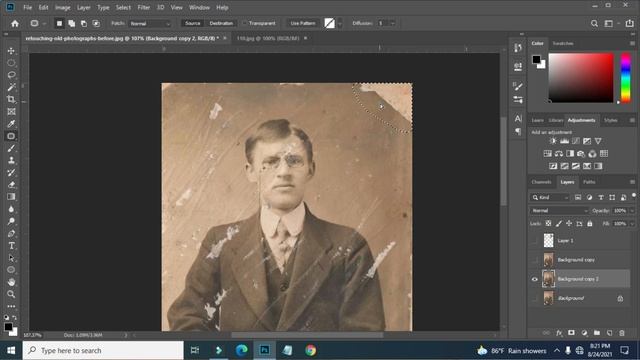
Task: Choose Destination patch mode
Action: click(221, 24)
